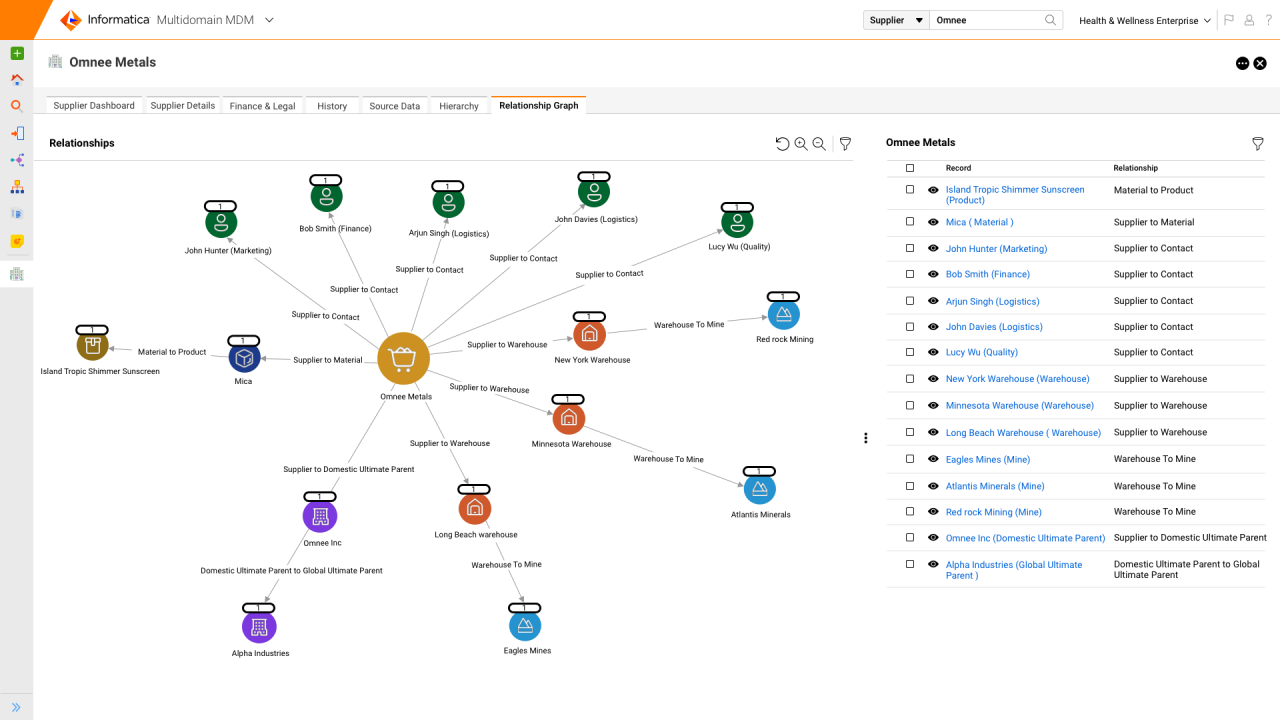Click the yellow task icon in sidebar
Viewport: 1280px width, 720px height.
(x=17, y=241)
